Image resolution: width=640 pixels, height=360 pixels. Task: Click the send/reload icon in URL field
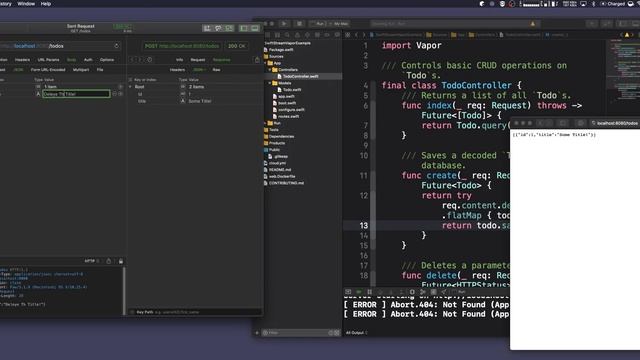point(116,46)
